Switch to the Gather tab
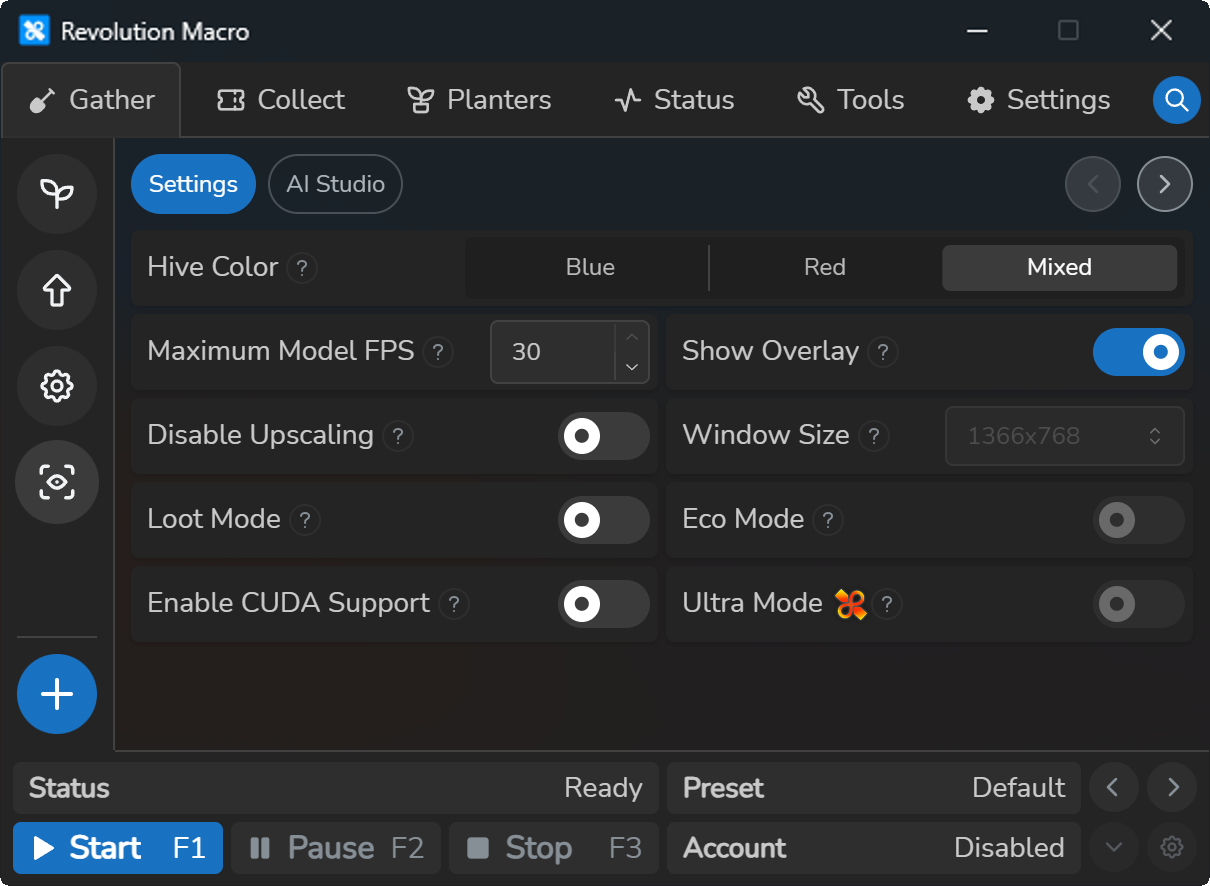Image resolution: width=1210 pixels, height=886 pixels. (91, 100)
